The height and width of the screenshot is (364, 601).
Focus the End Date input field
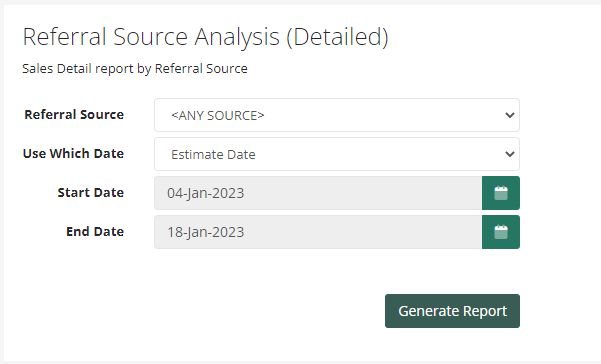[318, 232]
